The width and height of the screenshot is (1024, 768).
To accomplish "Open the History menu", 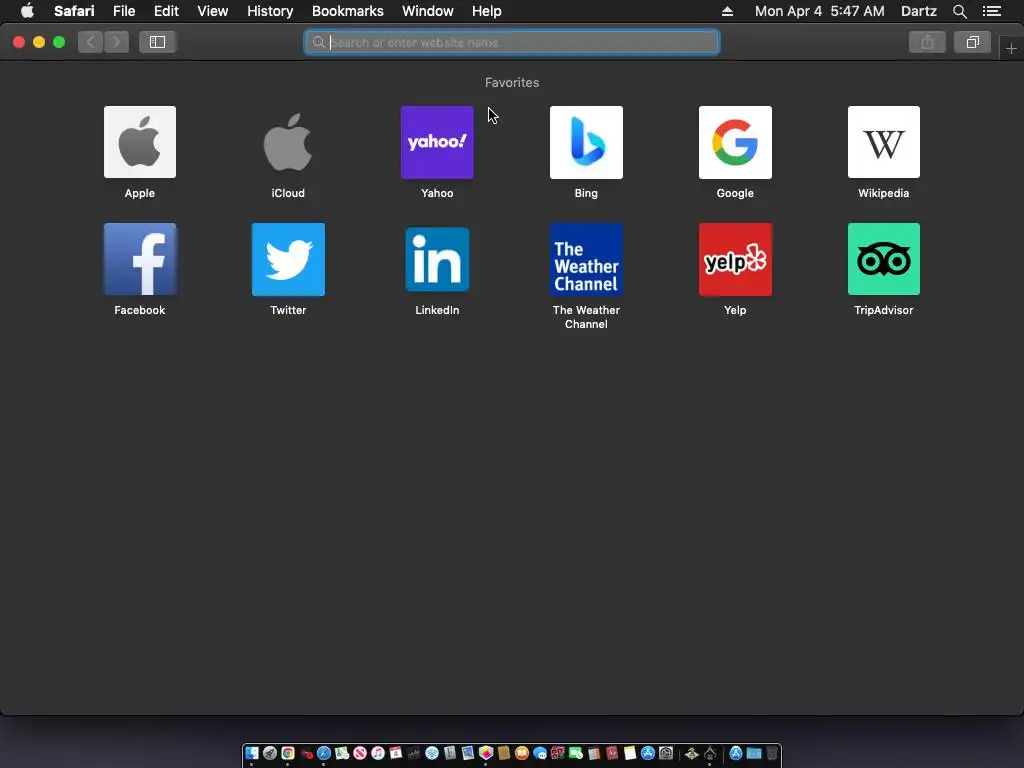I will pyautogui.click(x=270, y=11).
